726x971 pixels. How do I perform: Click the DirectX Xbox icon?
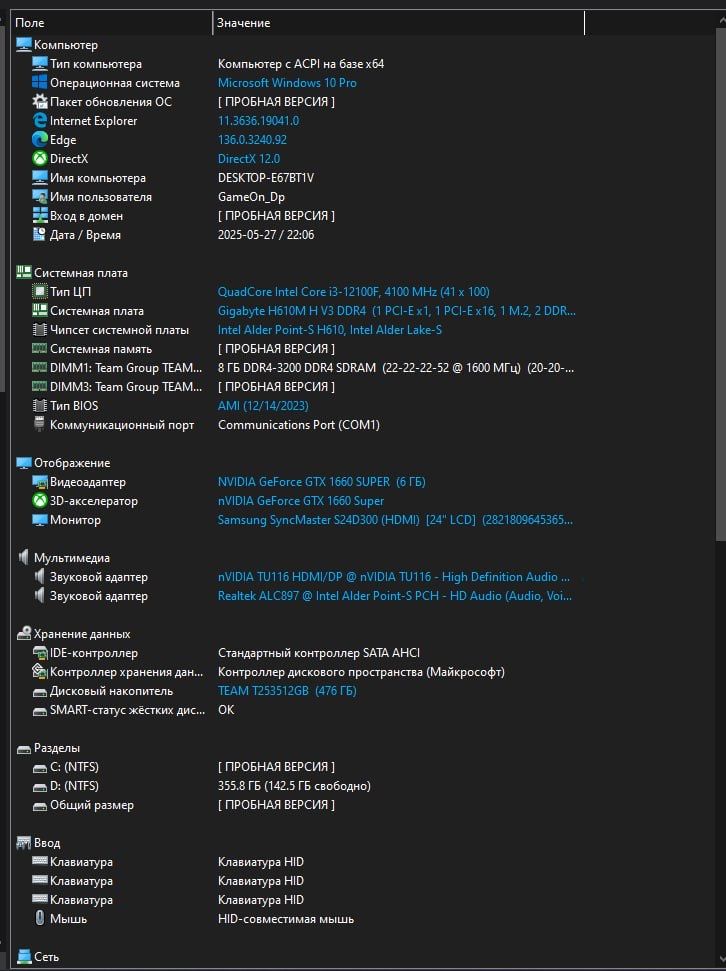coord(40,159)
